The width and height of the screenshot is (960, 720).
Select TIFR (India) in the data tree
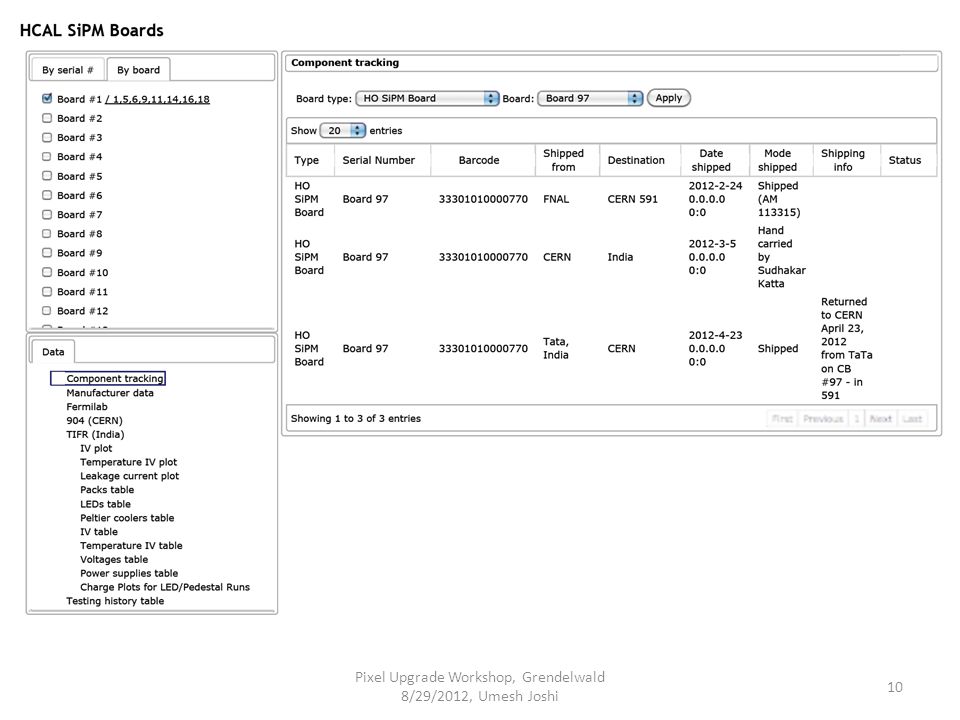click(96, 435)
